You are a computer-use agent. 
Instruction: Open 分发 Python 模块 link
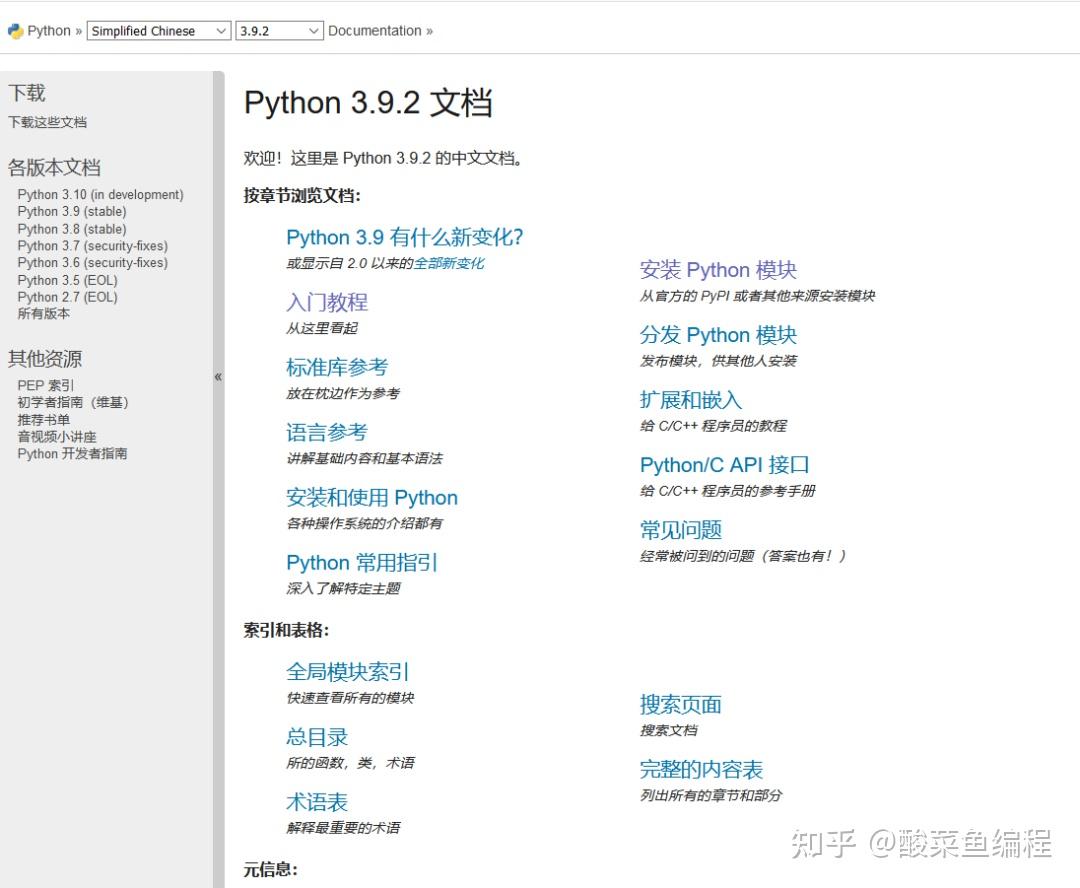click(x=718, y=335)
